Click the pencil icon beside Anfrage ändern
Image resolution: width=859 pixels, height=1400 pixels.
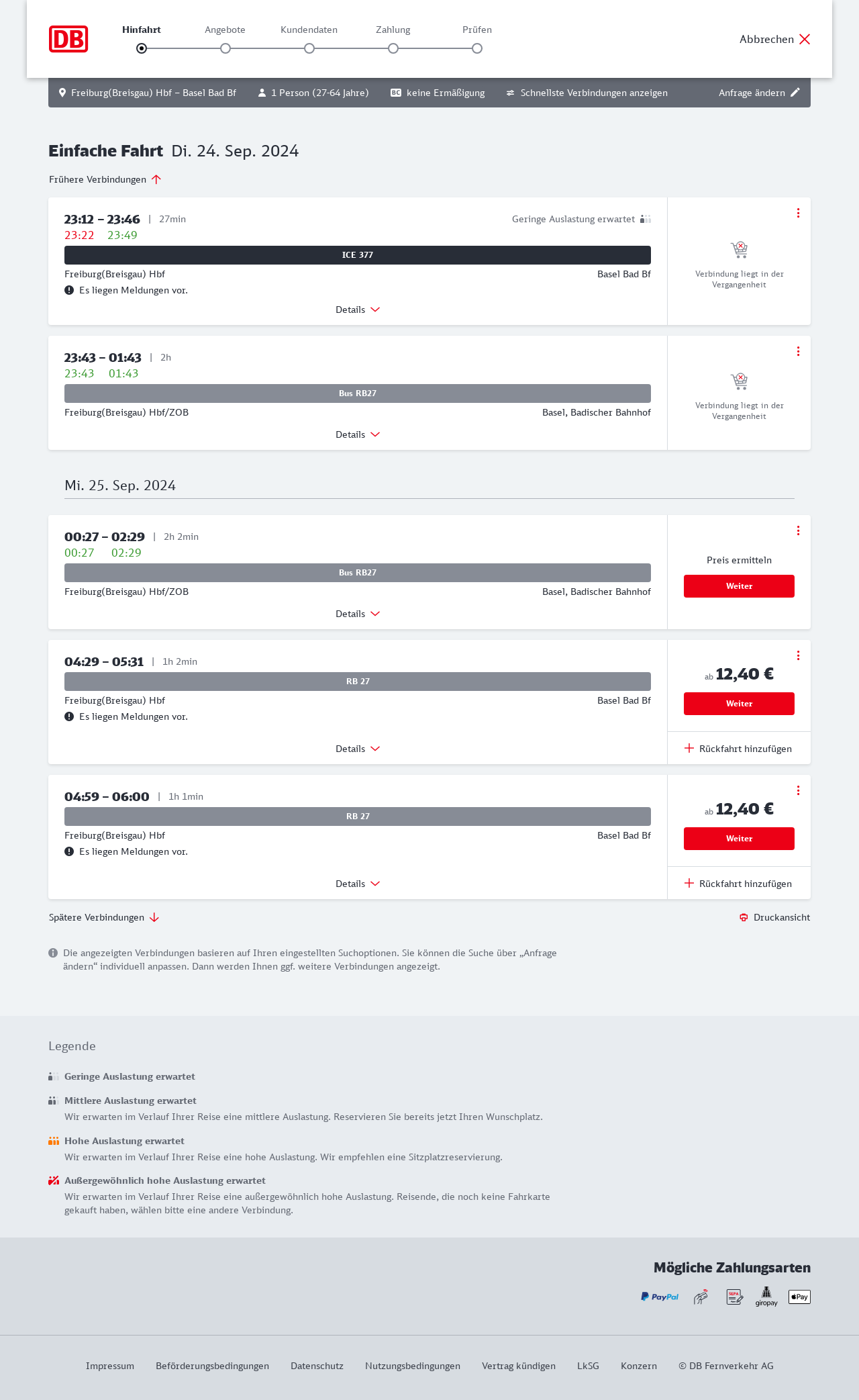(795, 93)
